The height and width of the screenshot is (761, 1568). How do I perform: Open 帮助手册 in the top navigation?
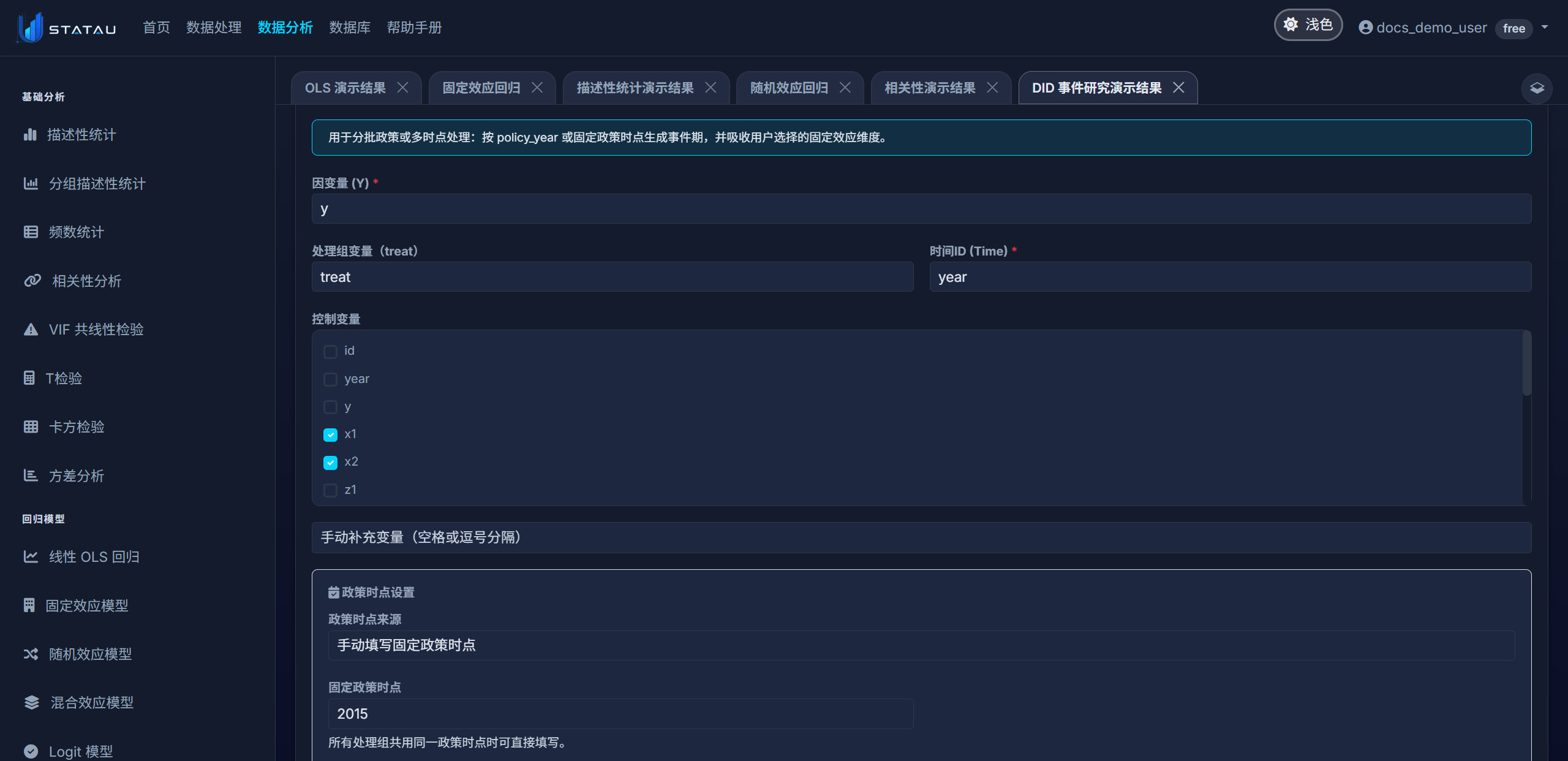[x=414, y=28]
